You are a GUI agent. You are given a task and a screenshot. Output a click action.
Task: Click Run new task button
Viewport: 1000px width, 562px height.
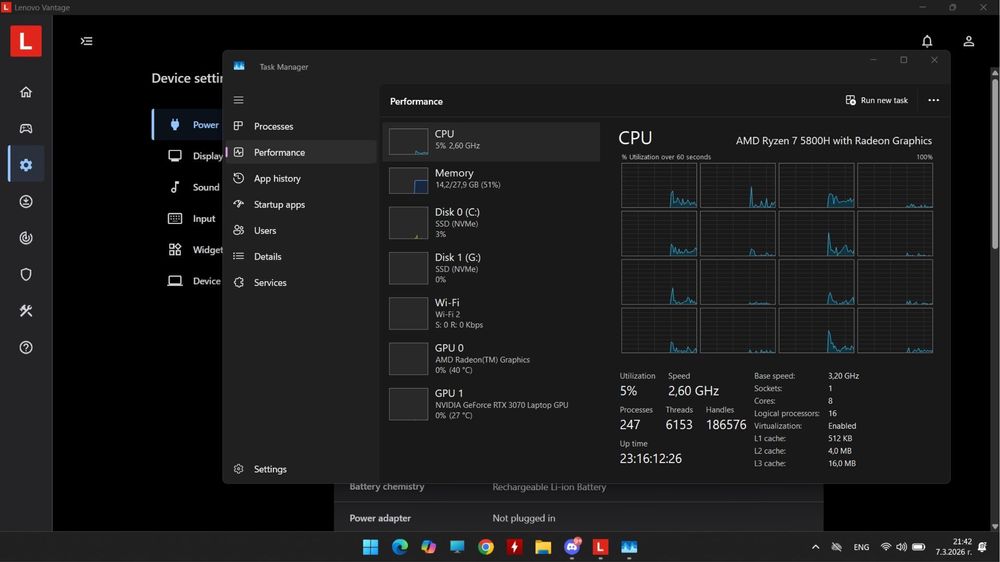coord(877,100)
